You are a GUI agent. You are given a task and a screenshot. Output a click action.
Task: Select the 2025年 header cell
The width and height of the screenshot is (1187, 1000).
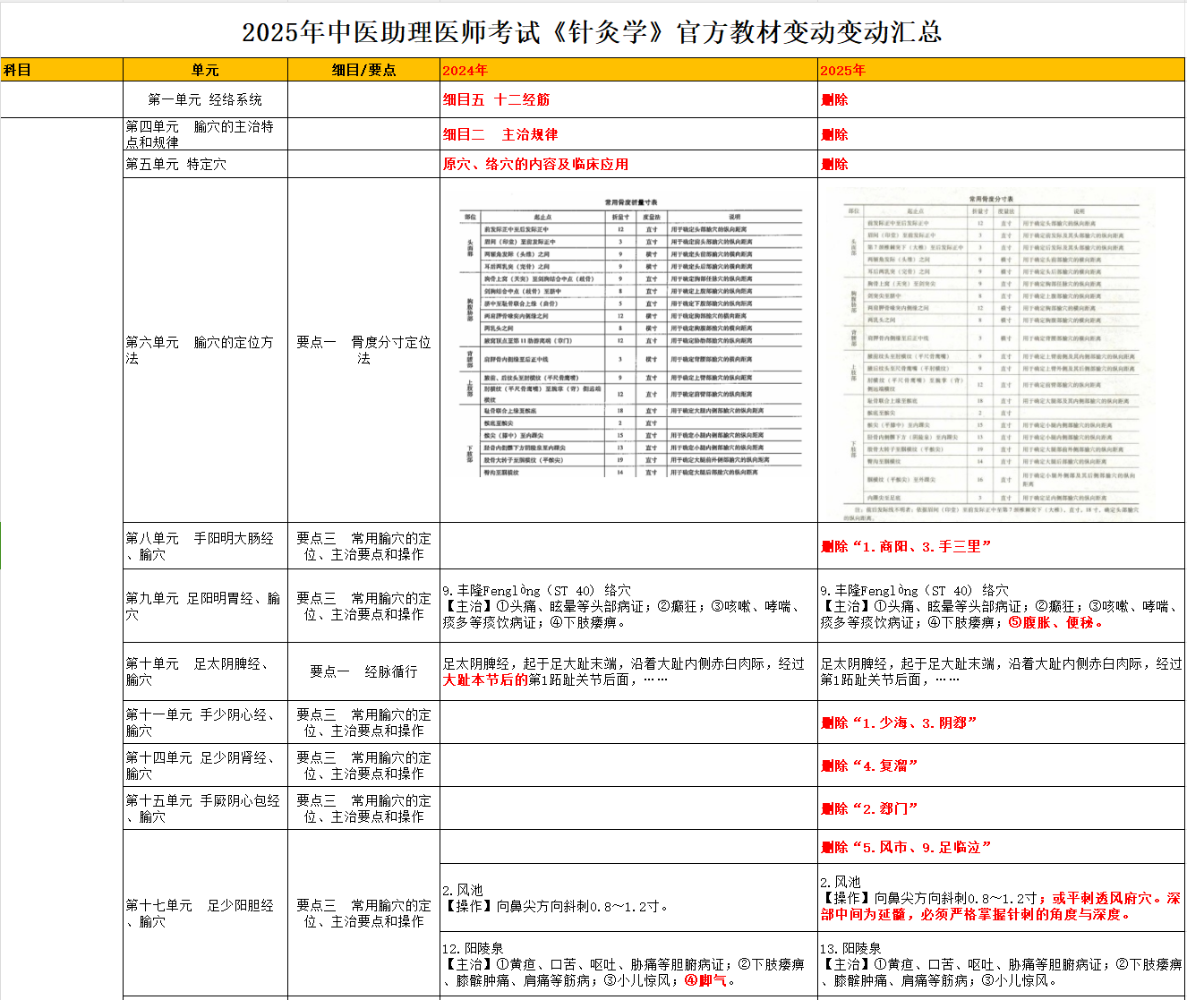(1001, 70)
